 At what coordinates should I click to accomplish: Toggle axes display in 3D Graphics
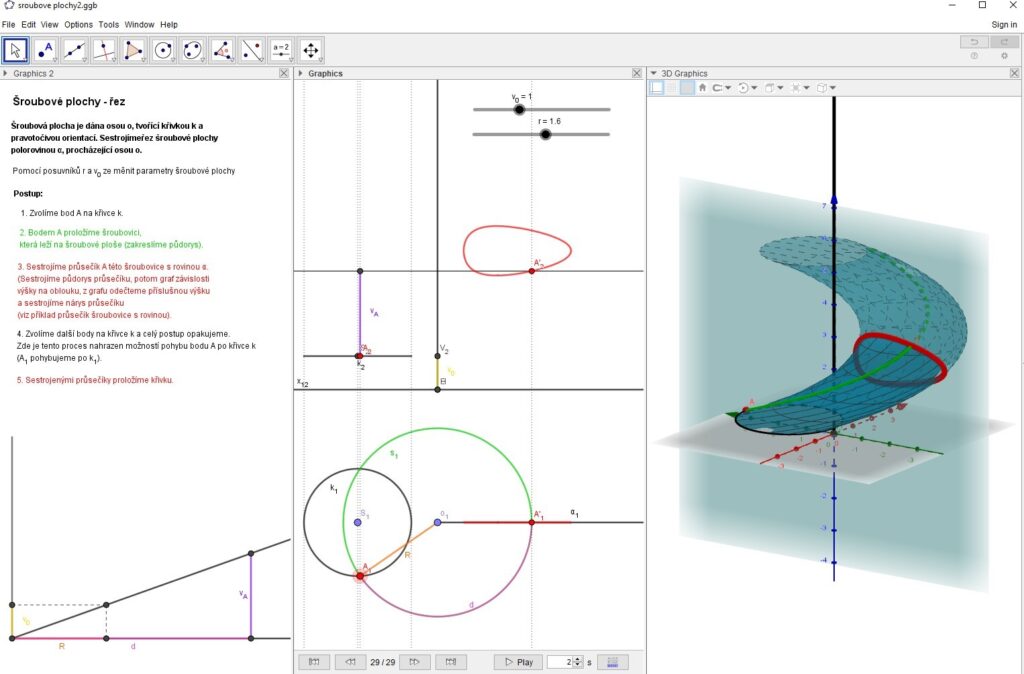(657, 88)
